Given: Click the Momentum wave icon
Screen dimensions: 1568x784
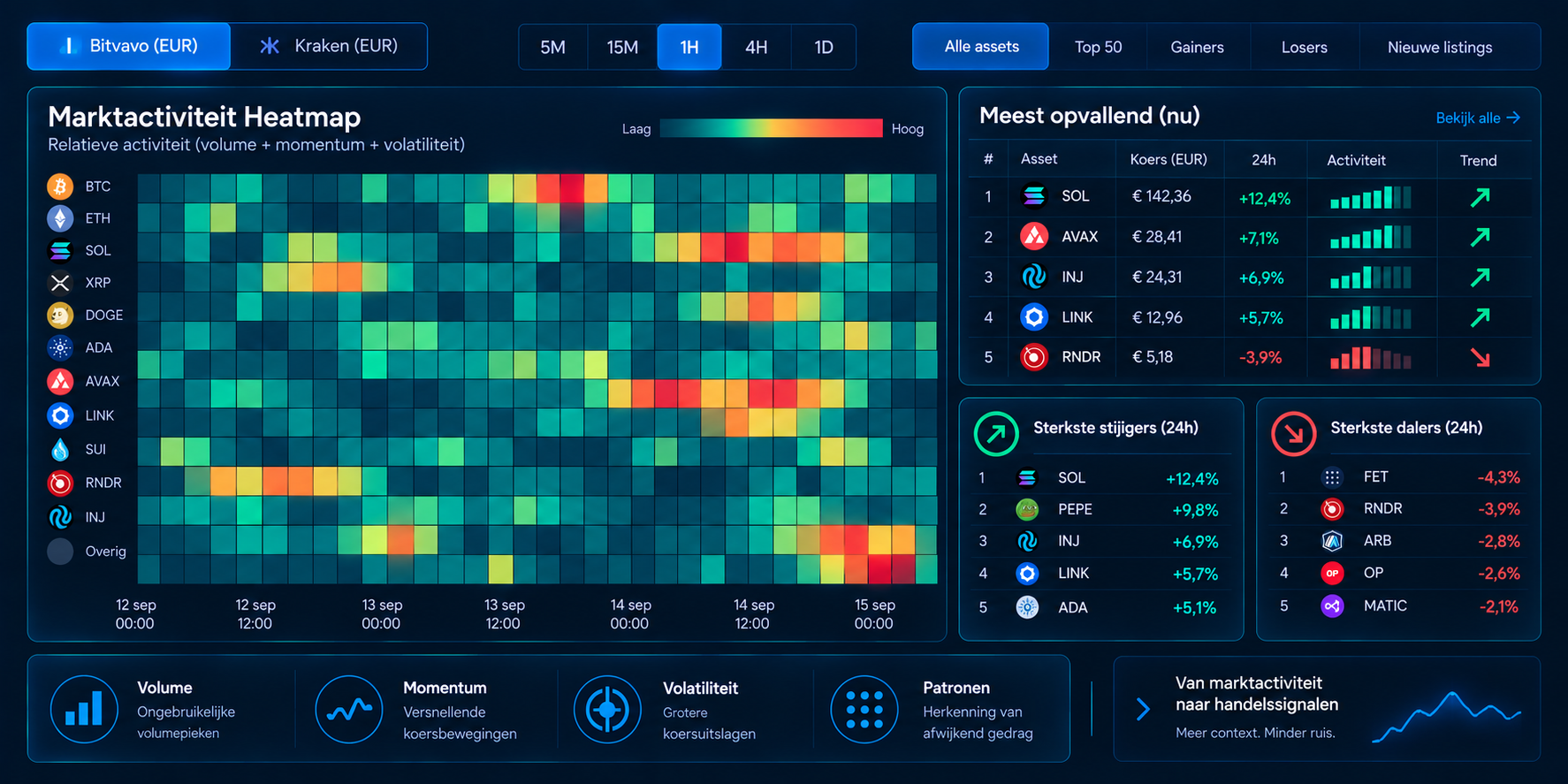Looking at the screenshot, I should point(349,709).
